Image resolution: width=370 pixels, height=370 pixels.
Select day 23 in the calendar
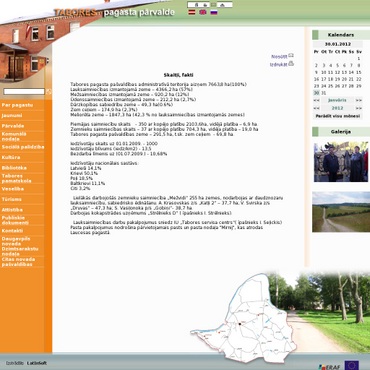click(316, 86)
